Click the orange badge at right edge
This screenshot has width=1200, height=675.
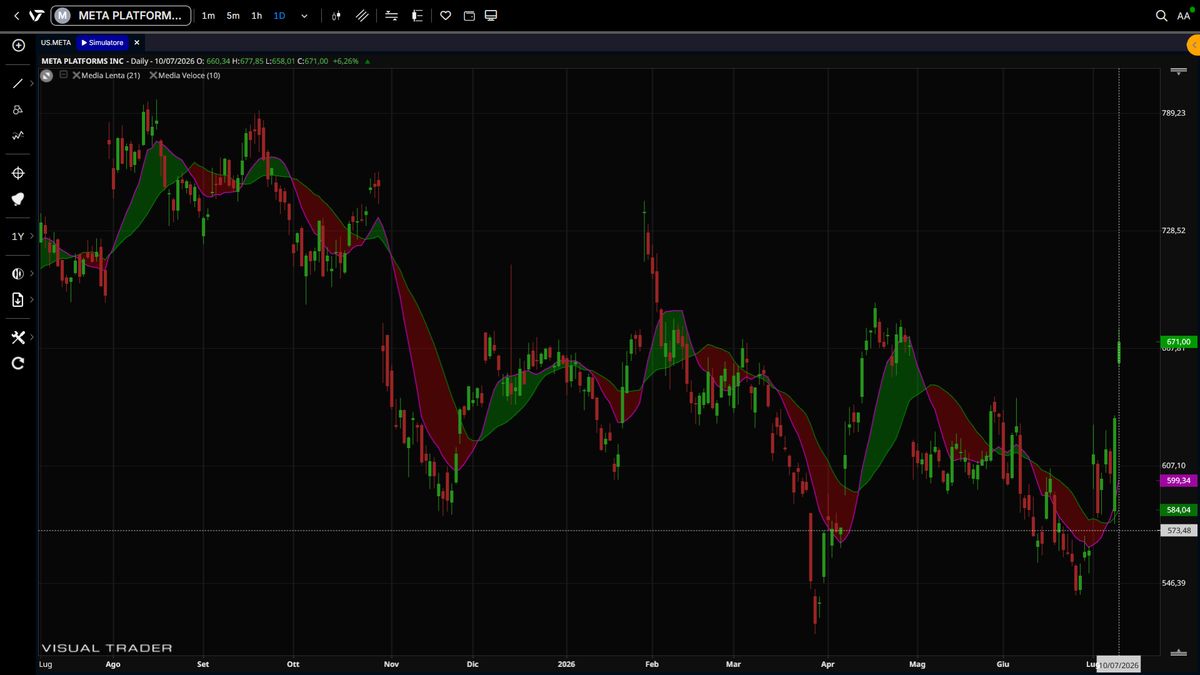(1193, 45)
